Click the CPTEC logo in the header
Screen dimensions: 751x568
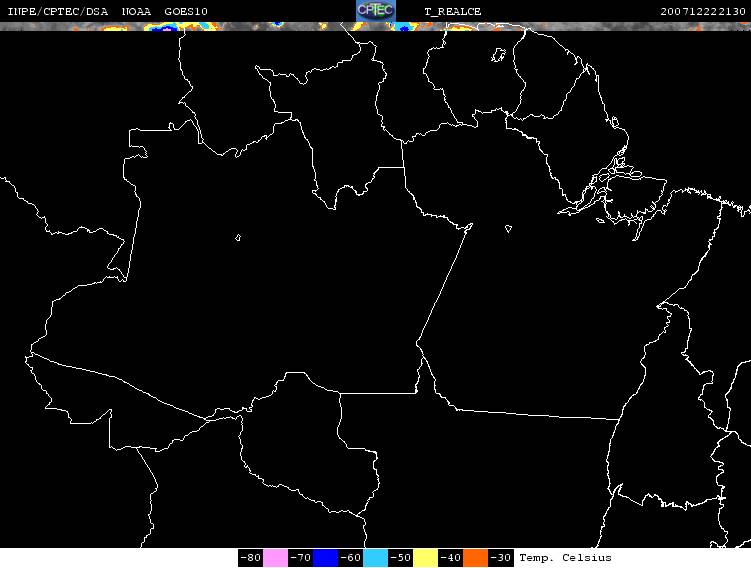coord(376,11)
